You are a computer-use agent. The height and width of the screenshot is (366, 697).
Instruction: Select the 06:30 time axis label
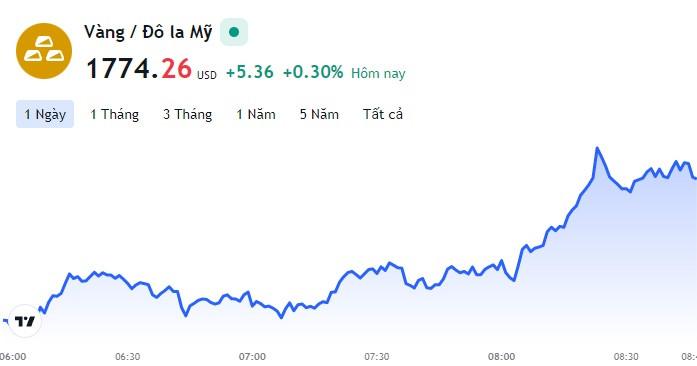click(128, 357)
